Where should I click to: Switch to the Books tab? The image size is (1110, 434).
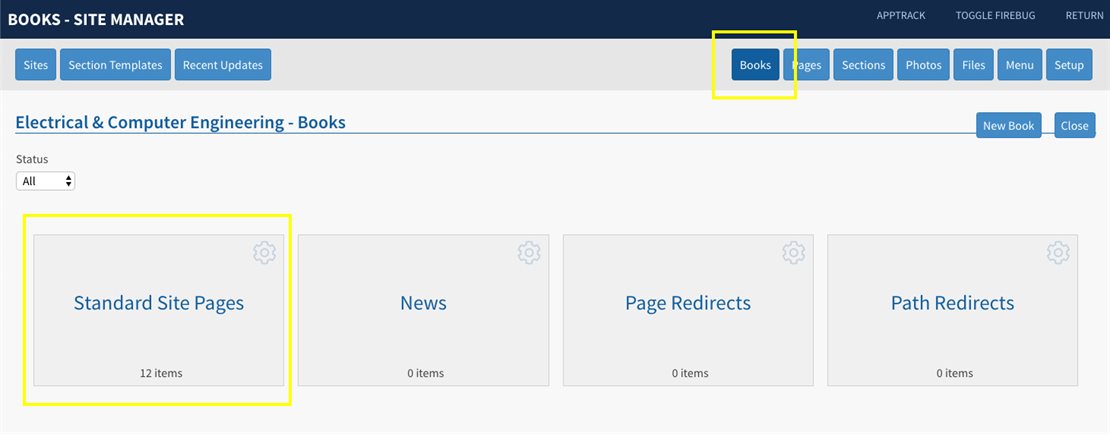tap(755, 64)
